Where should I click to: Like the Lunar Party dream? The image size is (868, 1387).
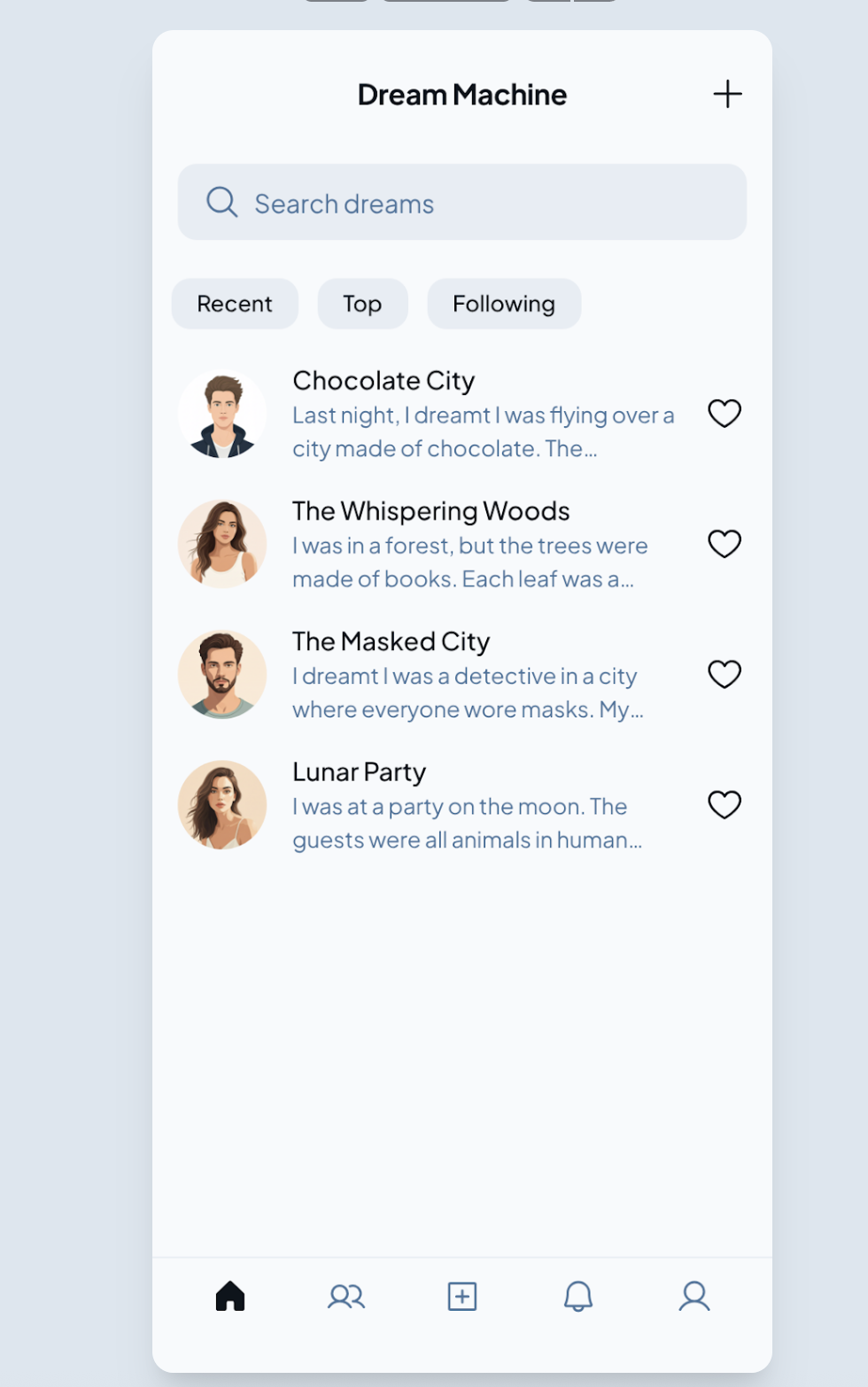[x=724, y=804]
